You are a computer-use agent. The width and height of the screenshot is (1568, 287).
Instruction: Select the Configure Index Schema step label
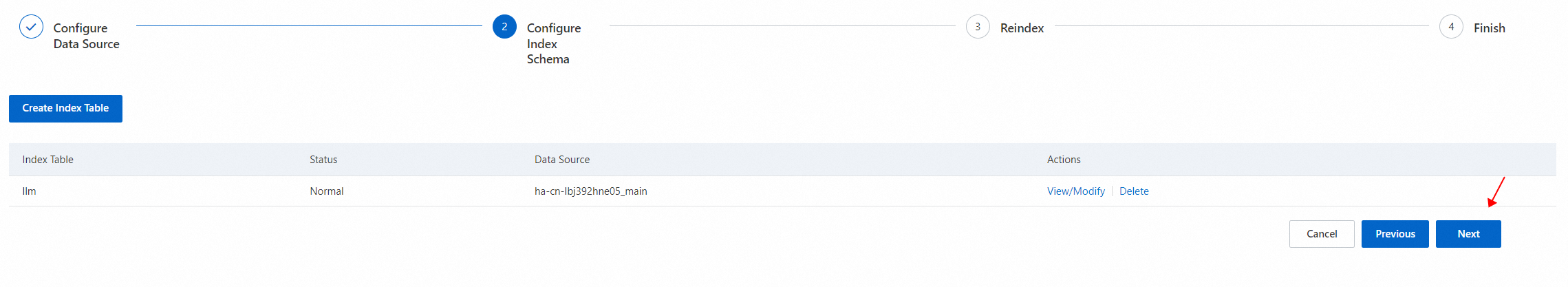tap(553, 43)
